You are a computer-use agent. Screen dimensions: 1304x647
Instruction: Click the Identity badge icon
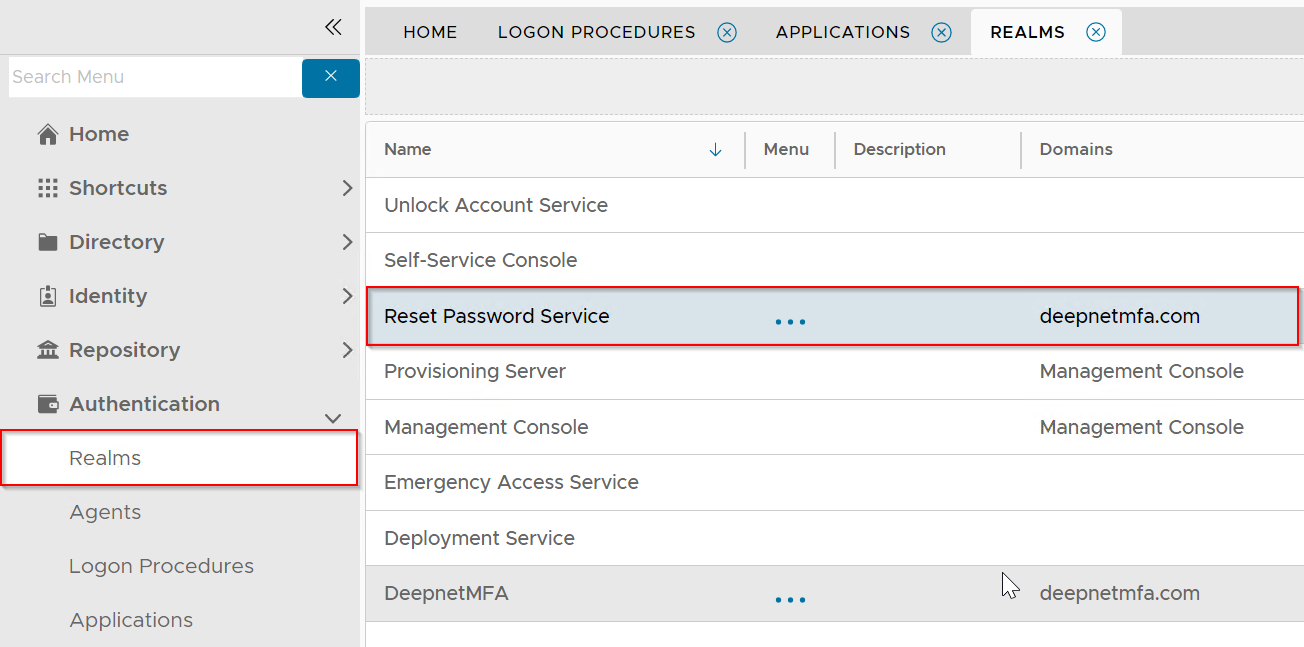47,296
